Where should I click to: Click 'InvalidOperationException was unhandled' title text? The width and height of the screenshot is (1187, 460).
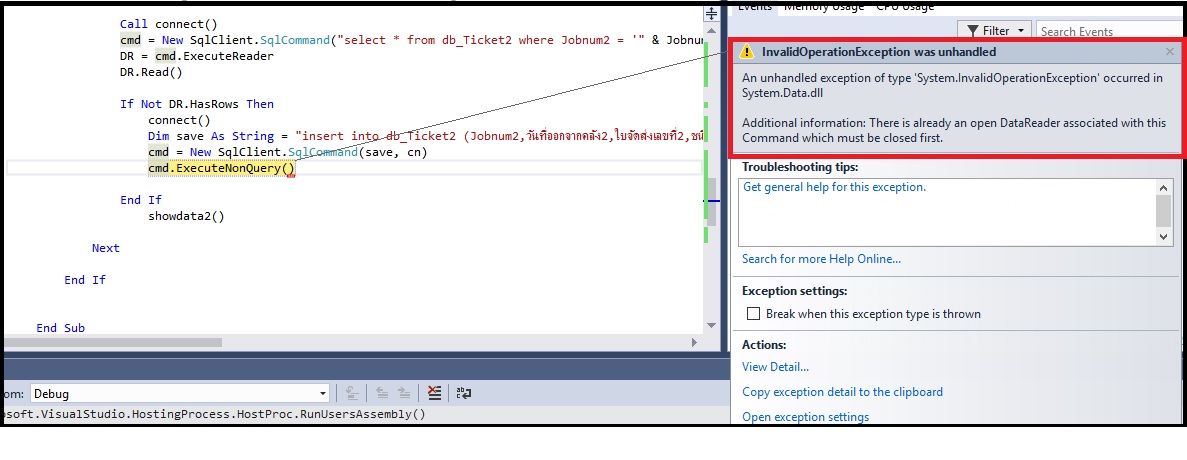point(879,52)
